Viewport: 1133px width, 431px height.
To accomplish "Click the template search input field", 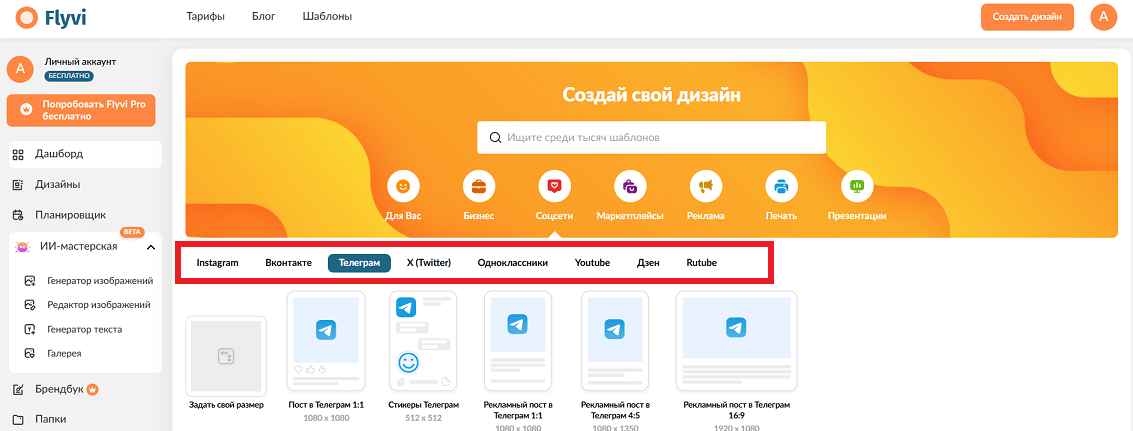I will click(x=651, y=137).
